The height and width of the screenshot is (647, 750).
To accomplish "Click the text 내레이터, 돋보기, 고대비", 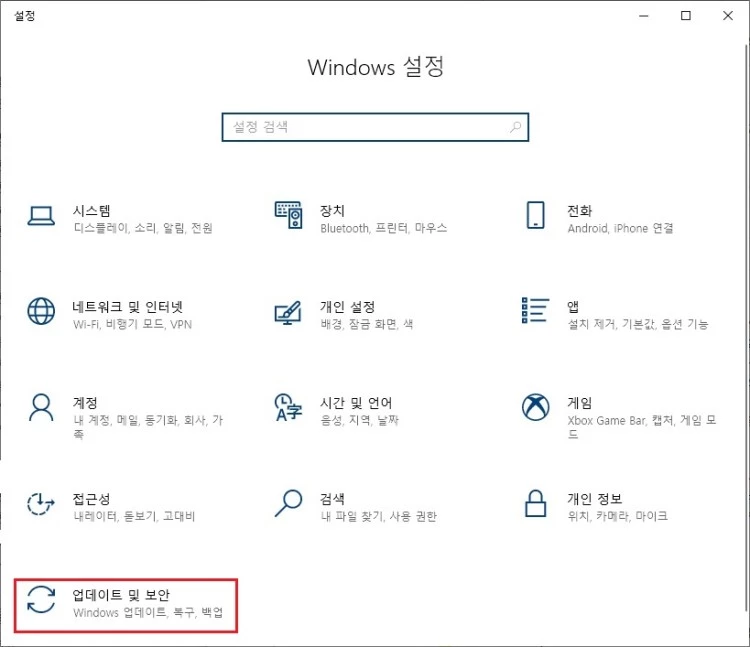I will point(134,516).
